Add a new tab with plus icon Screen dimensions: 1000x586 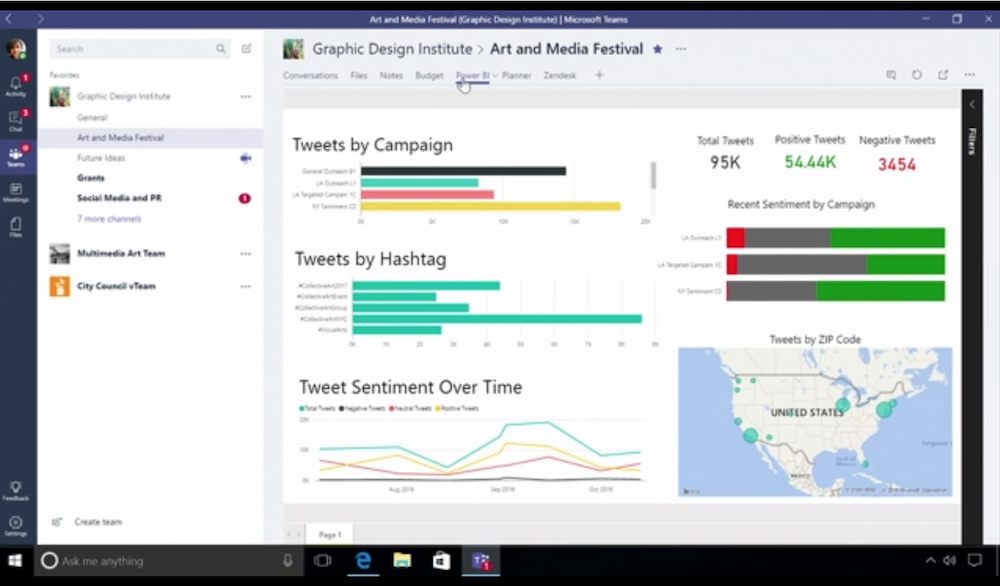tap(599, 75)
